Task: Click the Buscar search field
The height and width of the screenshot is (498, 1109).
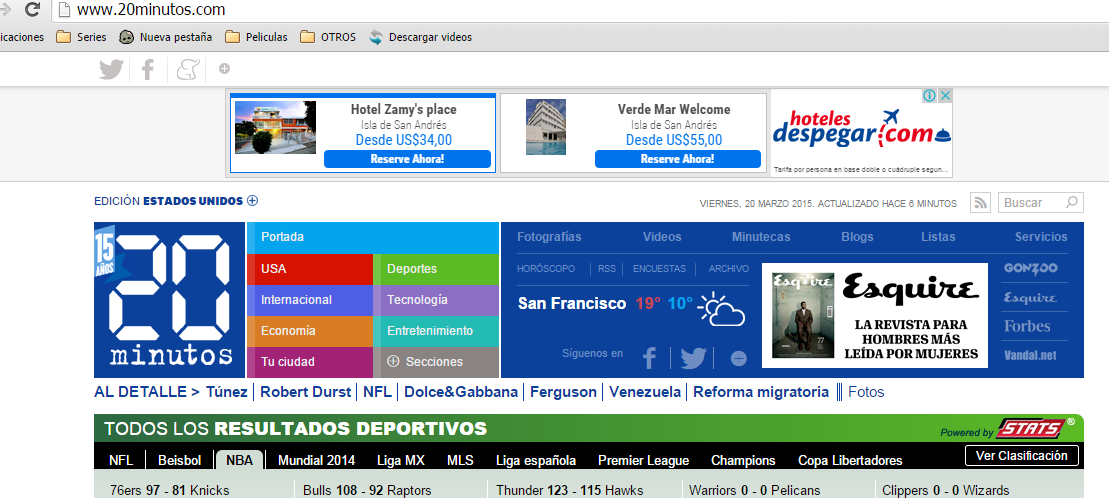Action: (1031, 203)
